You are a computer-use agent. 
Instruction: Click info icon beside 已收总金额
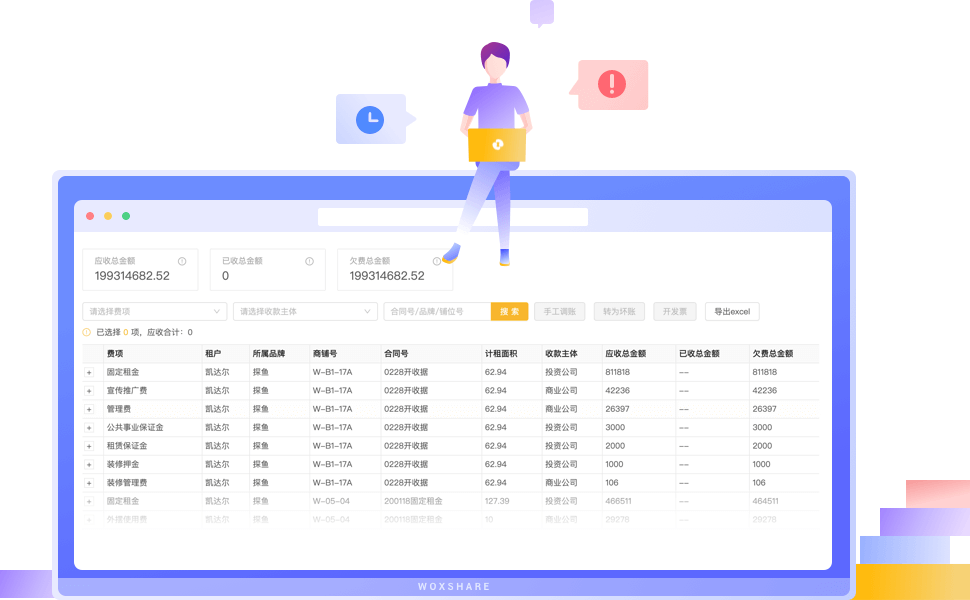coord(309,261)
